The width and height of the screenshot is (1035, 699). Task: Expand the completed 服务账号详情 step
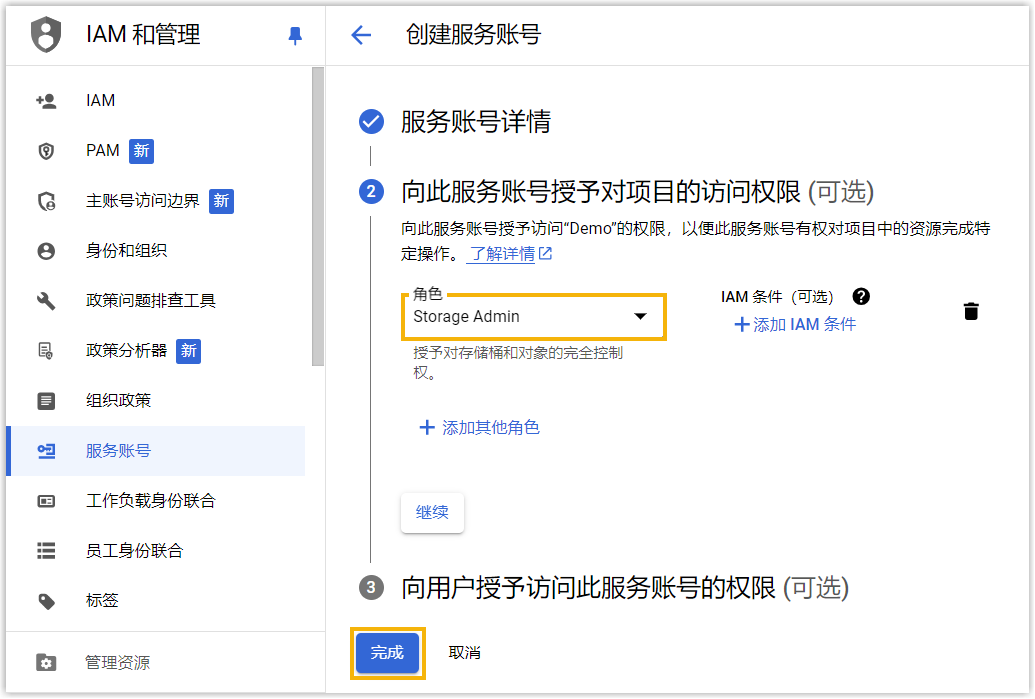[475, 122]
